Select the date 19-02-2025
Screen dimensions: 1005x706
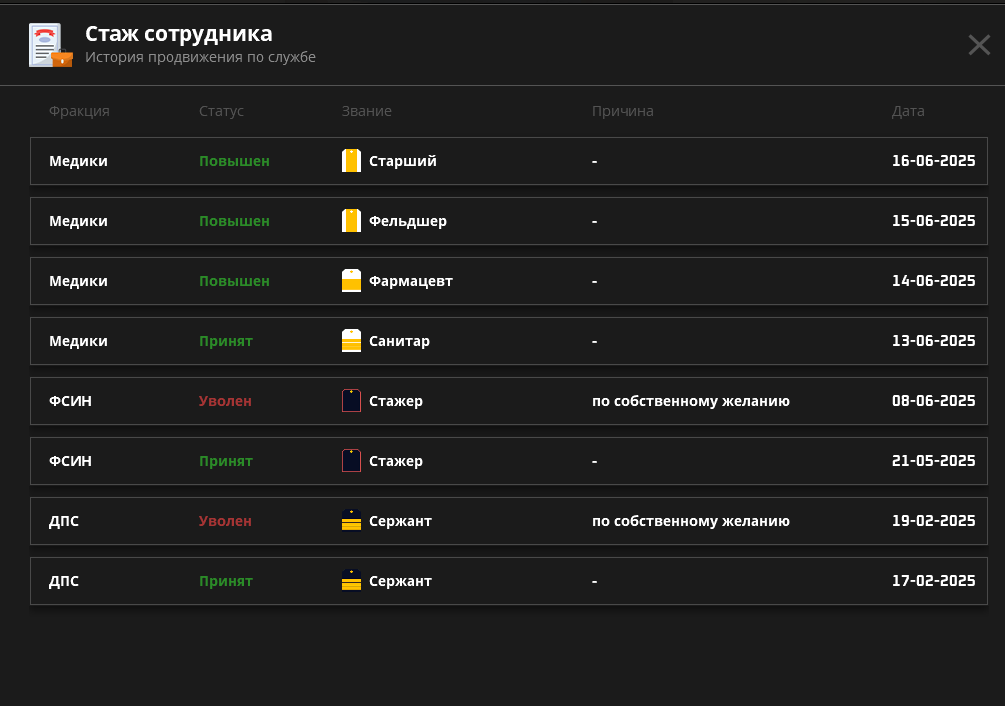[x=933, y=521]
